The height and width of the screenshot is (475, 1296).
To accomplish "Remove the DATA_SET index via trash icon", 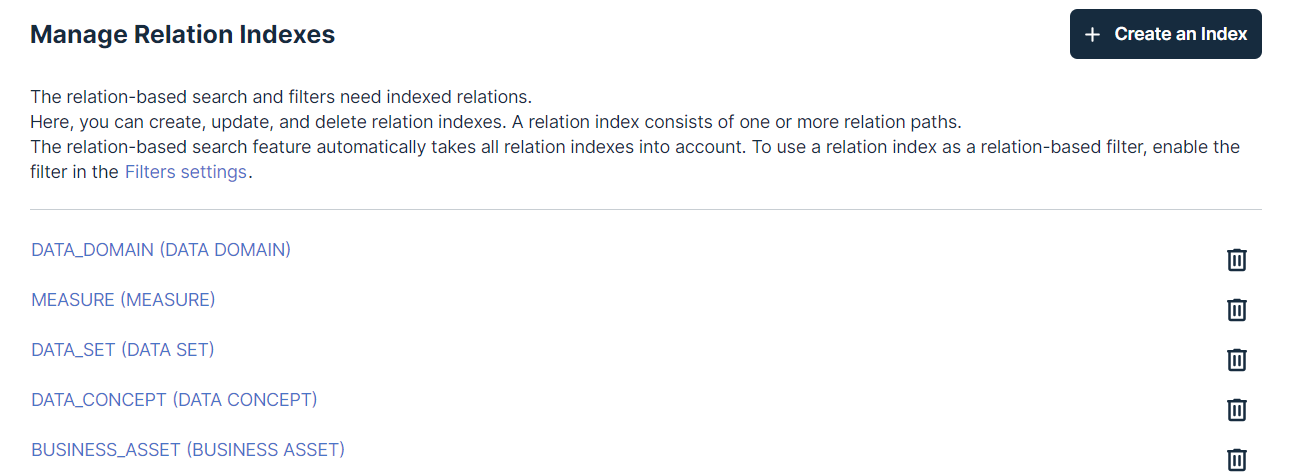I will [1237, 360].
